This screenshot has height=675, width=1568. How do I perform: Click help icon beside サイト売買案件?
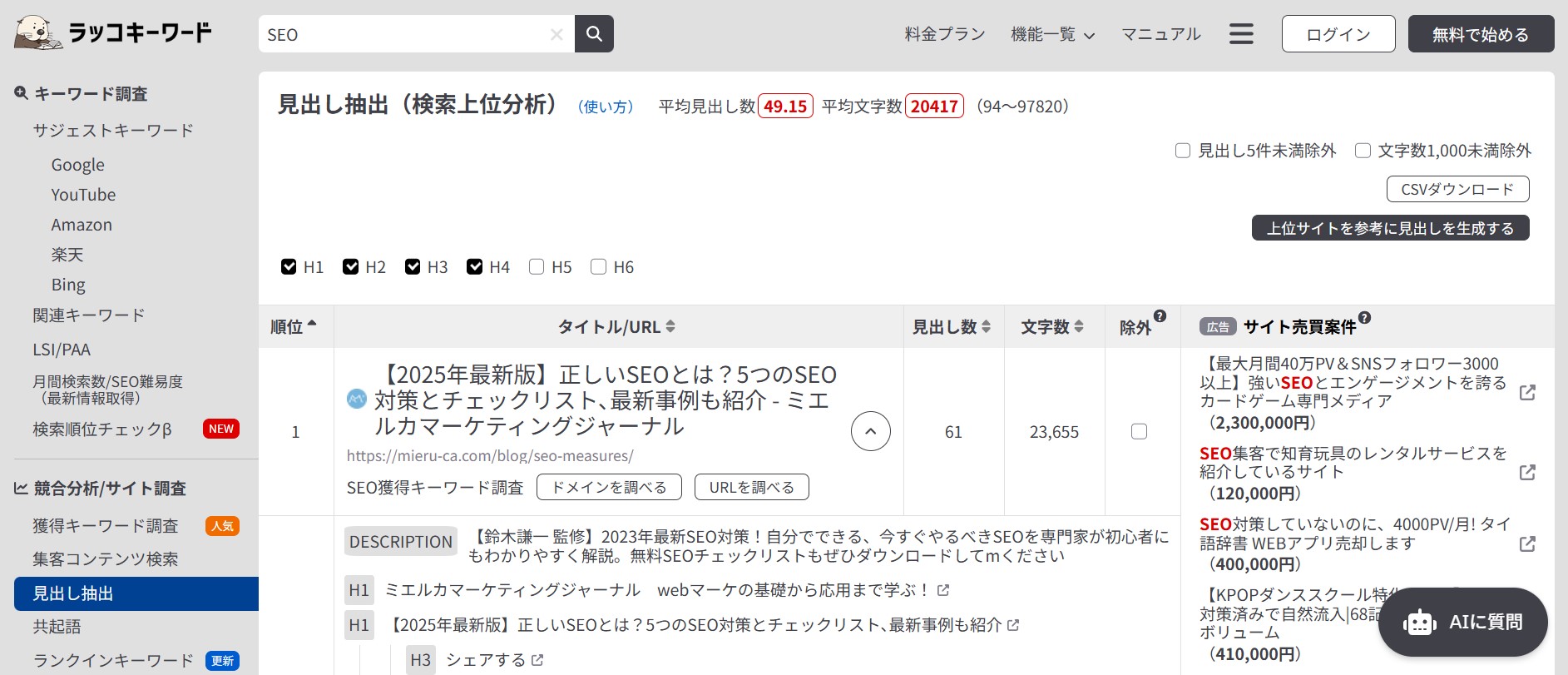[1364, 317]
